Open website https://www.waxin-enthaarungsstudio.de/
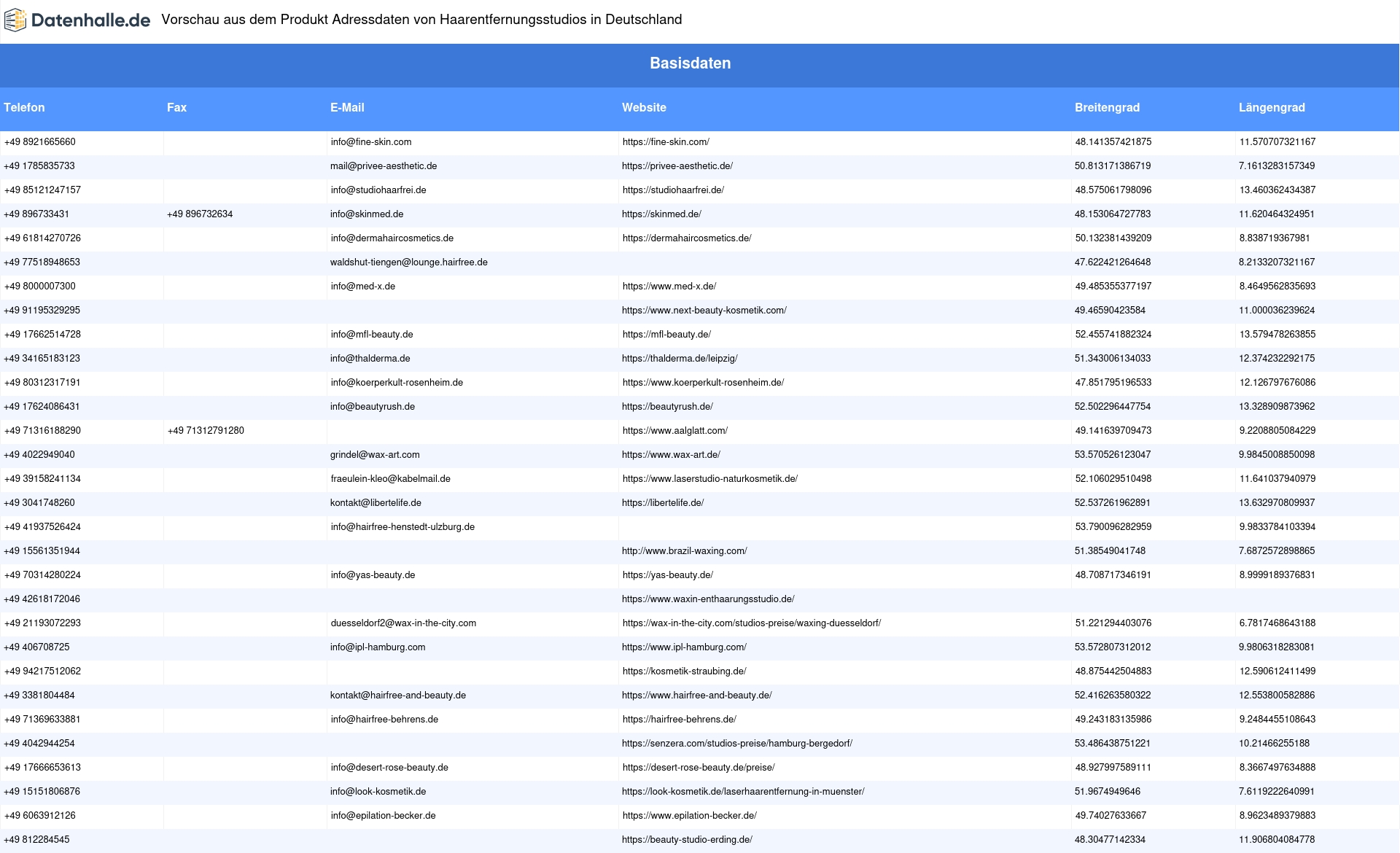This screenshot has width=1400, height=853. [708, 599]
